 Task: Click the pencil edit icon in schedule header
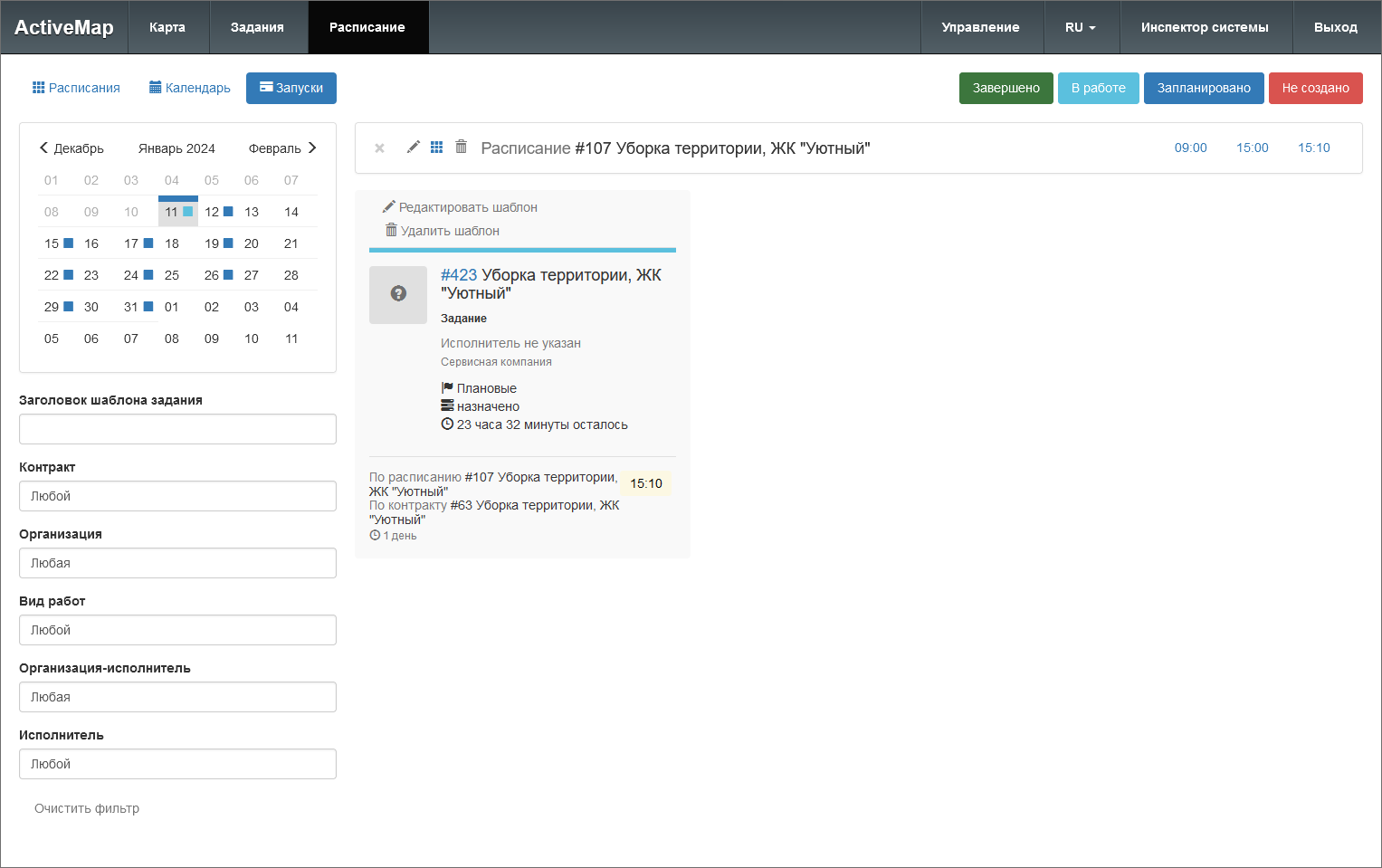(413, 147)
